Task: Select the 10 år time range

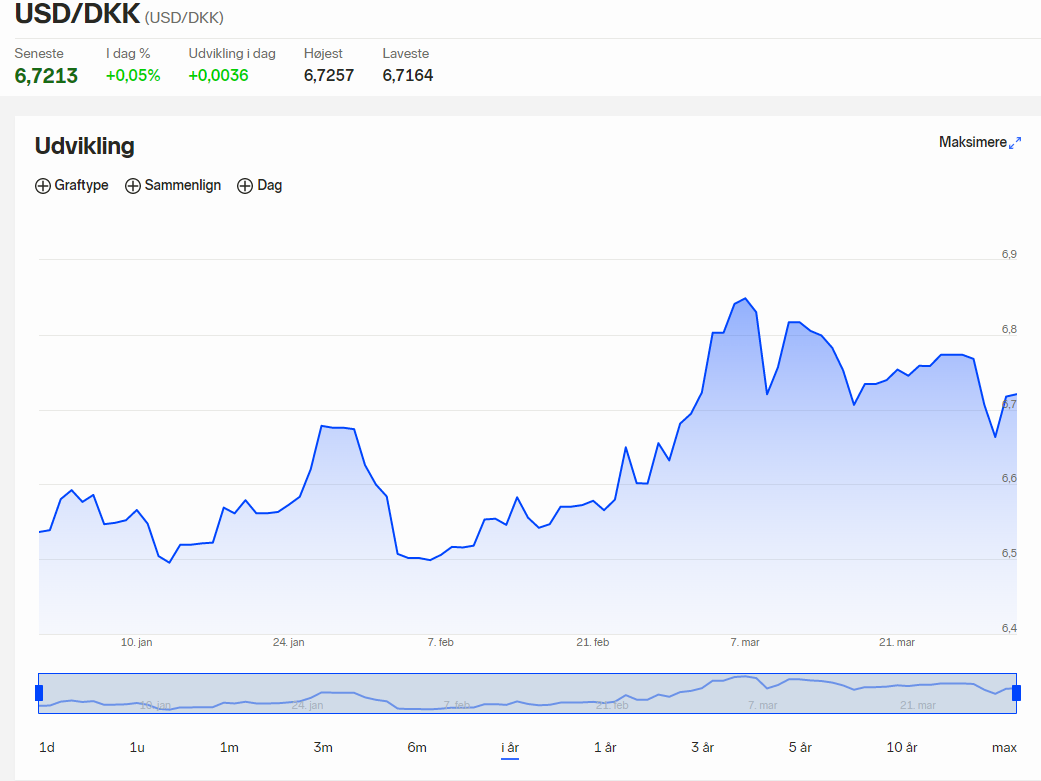Action: [902, 747]
